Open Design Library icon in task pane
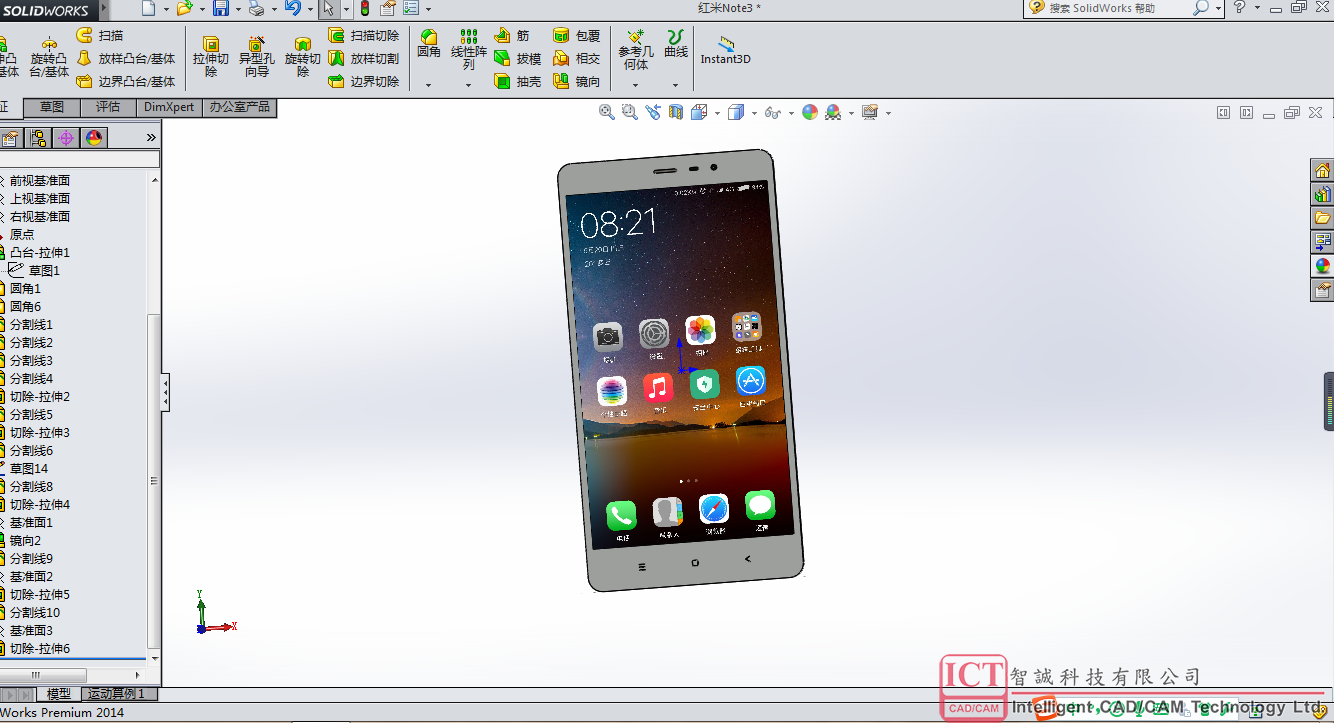Image resolution: width=1334 pixels, height=723 pixels. pos(1322,193)
